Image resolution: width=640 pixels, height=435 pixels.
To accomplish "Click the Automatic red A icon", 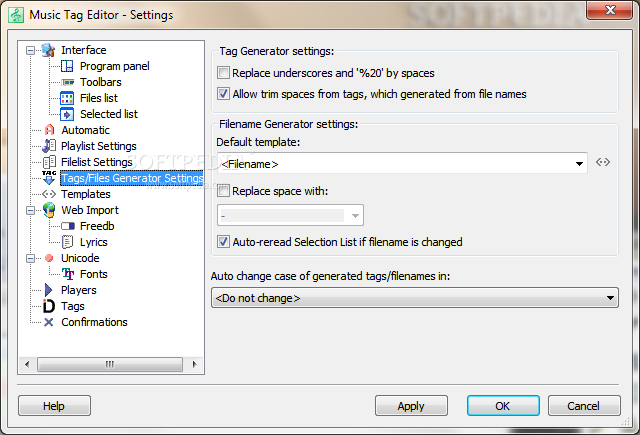I will [49, 130].
